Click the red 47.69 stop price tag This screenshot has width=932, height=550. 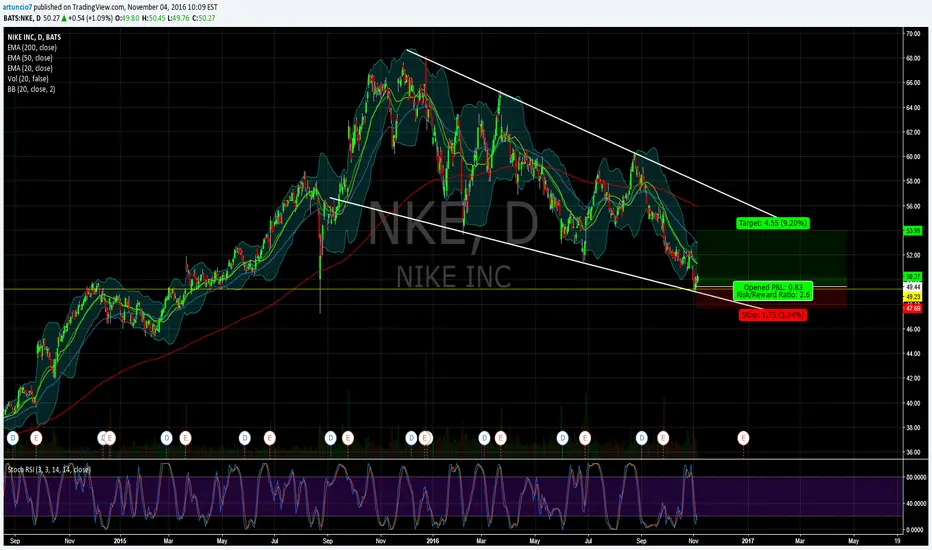pos(912,309)
